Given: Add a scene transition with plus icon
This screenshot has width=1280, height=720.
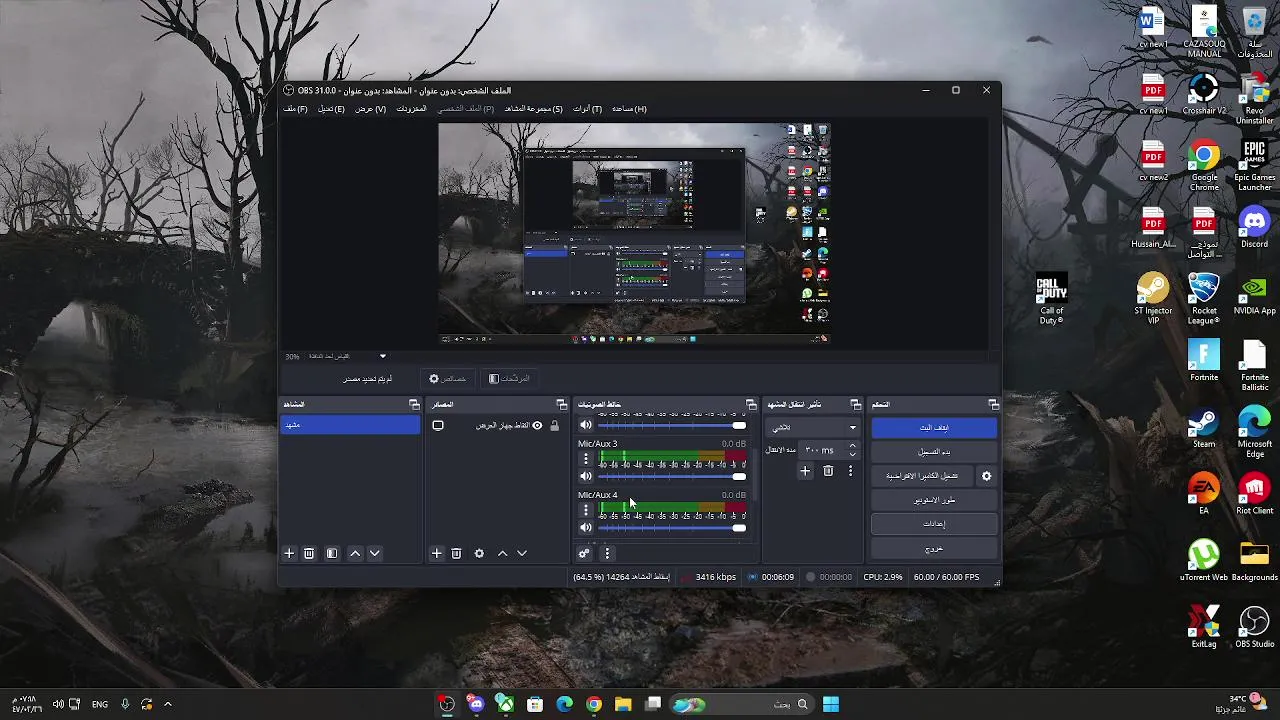Looking at the screenshot, I should tap(805, 471).
